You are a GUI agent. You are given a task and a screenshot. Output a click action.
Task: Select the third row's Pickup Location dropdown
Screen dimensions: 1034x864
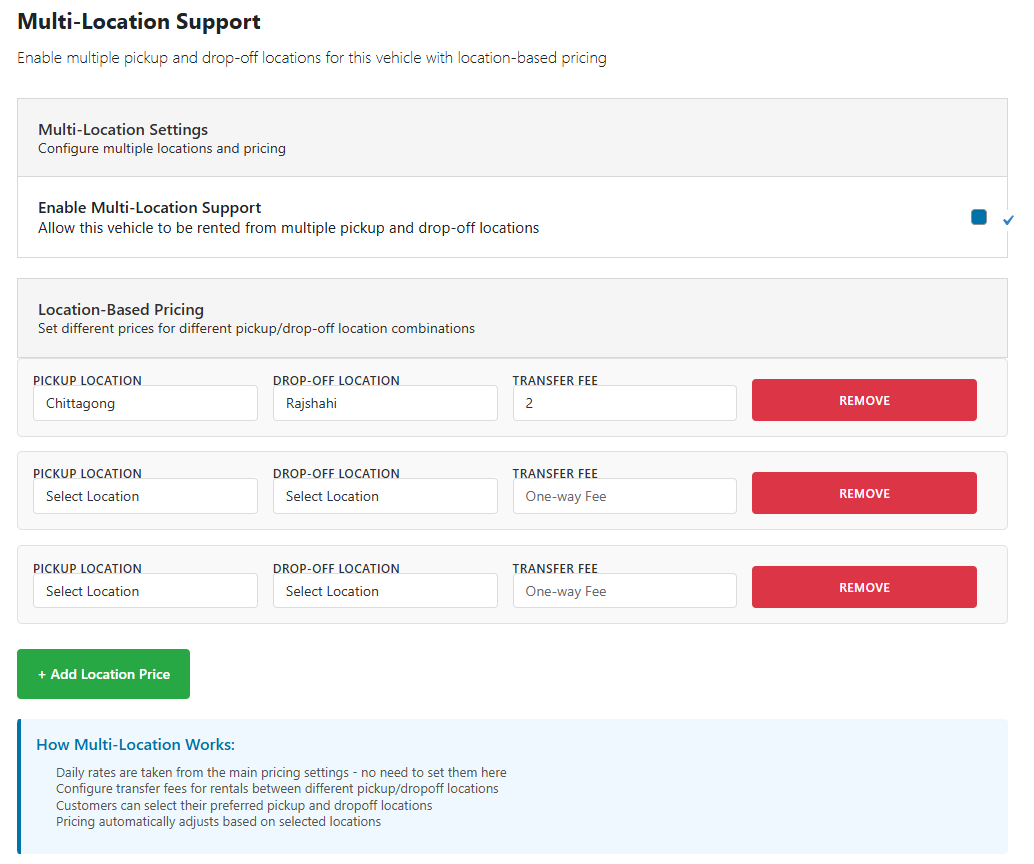tap(145, 591)
